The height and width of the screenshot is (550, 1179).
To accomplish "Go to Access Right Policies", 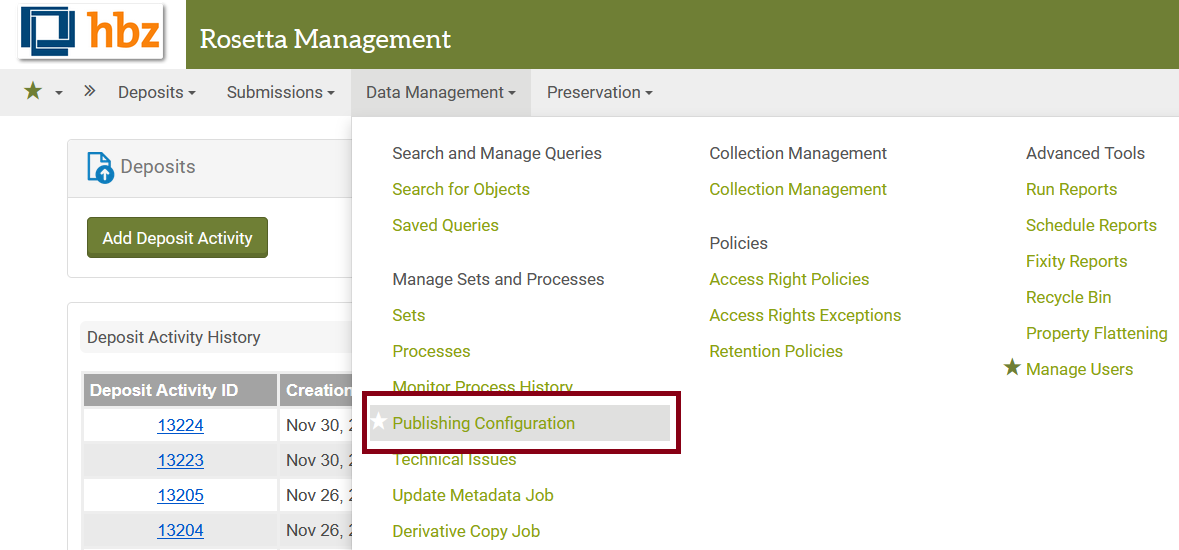I will pyautogui.click(x=789, y=279).
